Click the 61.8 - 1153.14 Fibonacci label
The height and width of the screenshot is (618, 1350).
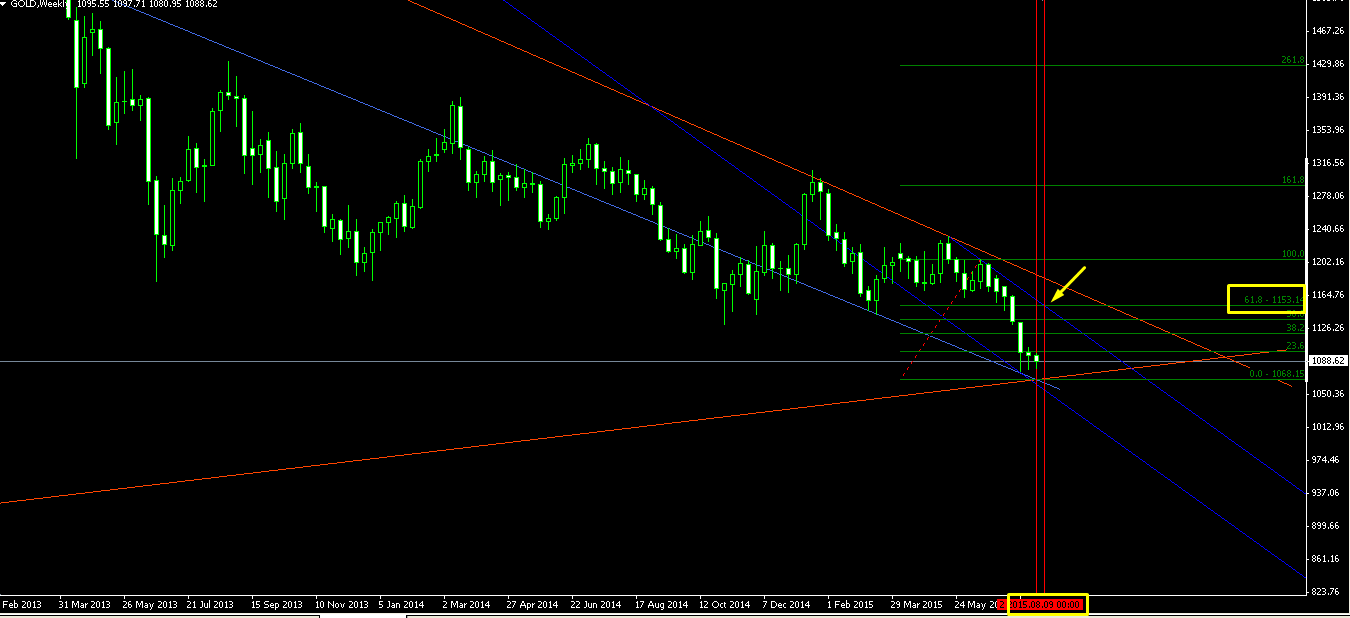coord(1273,299)
